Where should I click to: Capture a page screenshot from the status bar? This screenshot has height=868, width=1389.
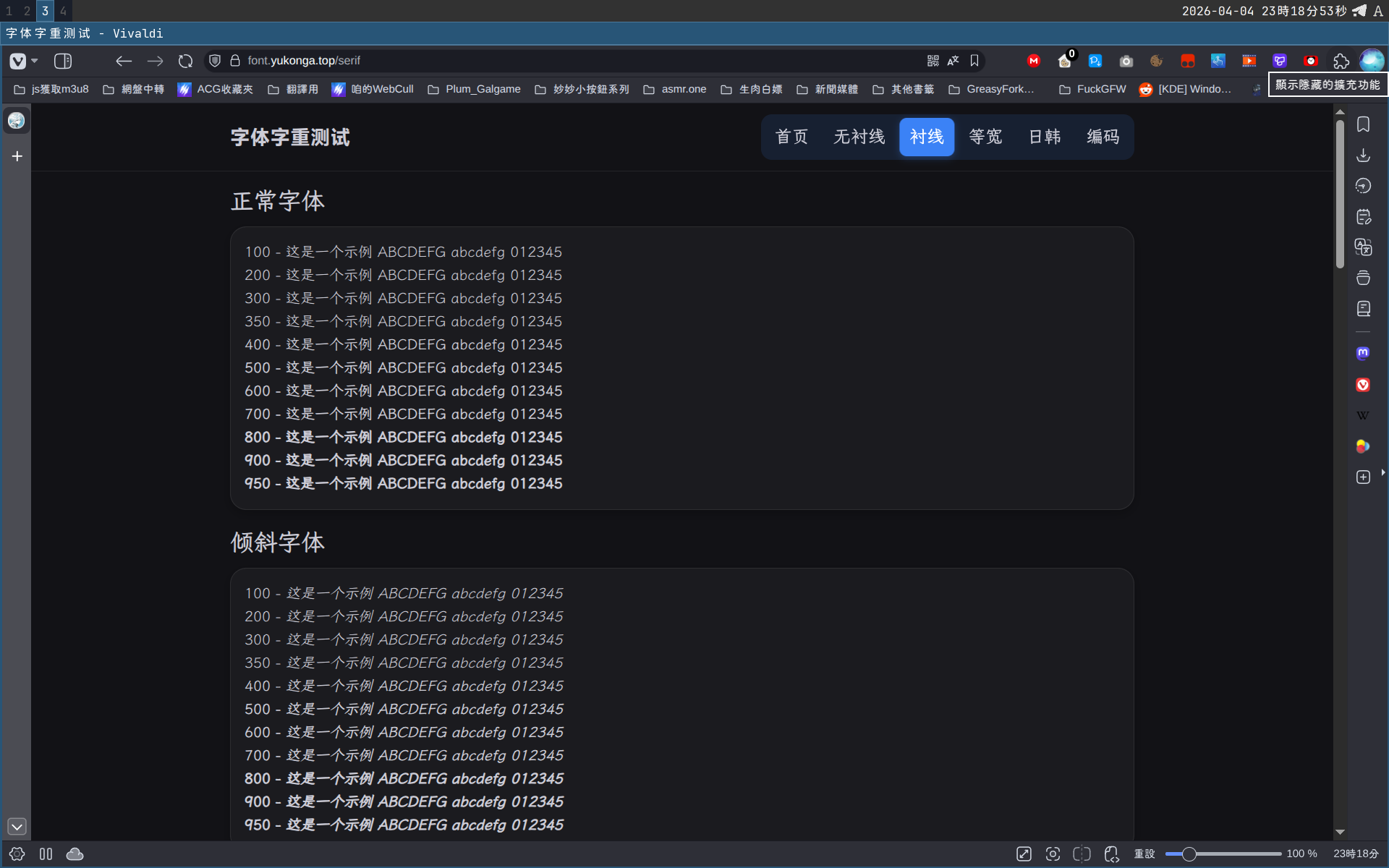[1053, 854]
